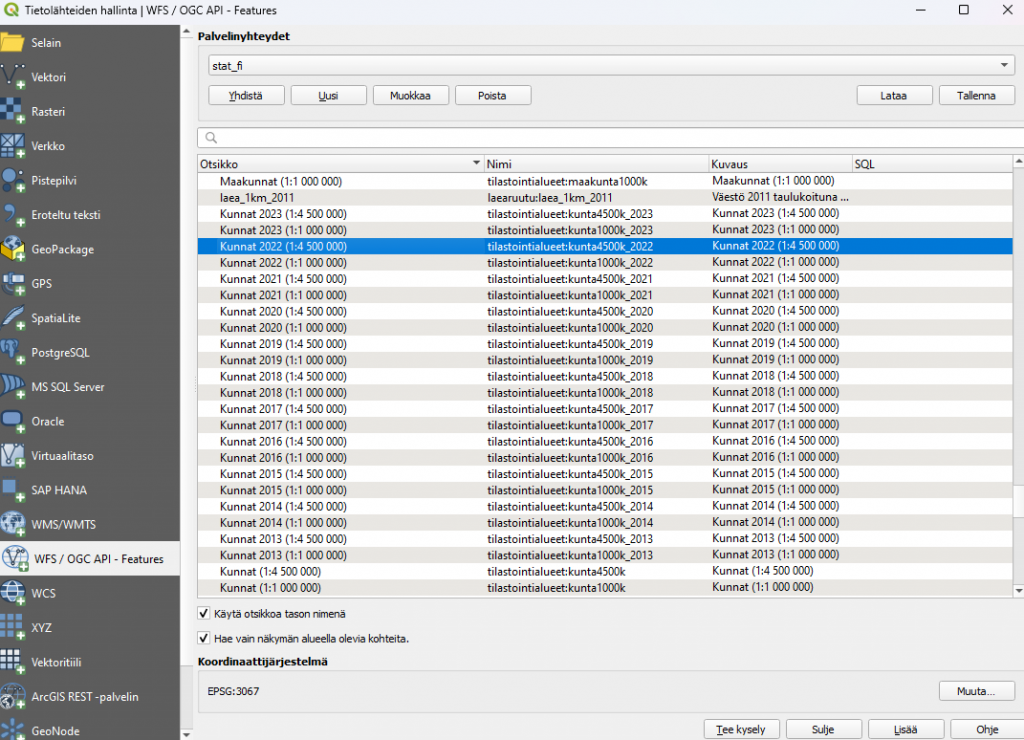The width and height of the screenshot is (1024, 740).
Task: Select the XYZ tiles icon
Action: pyautogui.click(x=12, y=628)
